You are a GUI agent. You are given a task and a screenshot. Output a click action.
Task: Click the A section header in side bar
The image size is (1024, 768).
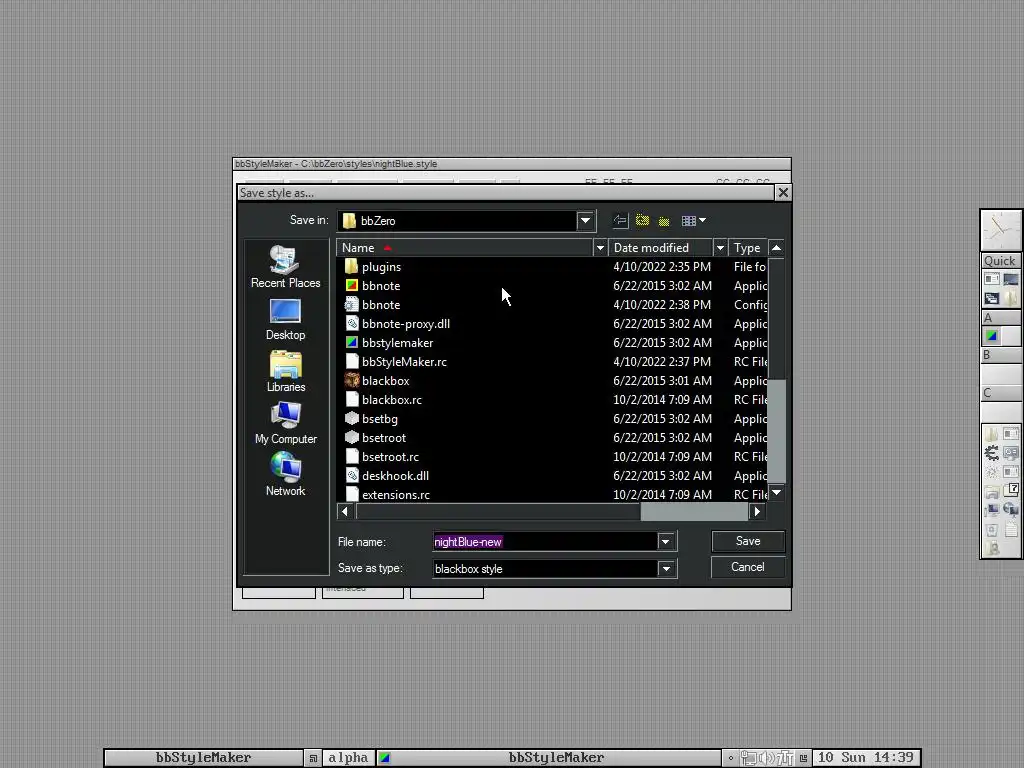[x=1001, y=318]
